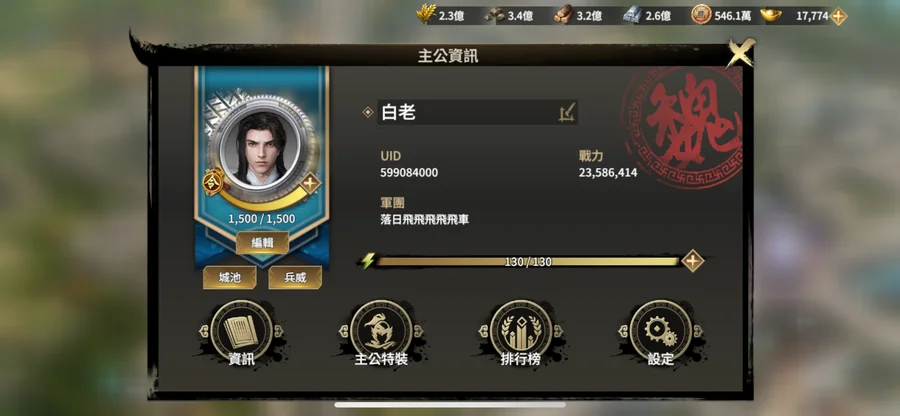Viewport: 900px width, 416px height.
Task: Click the UID number 599084000
Action: click(409, 173)
